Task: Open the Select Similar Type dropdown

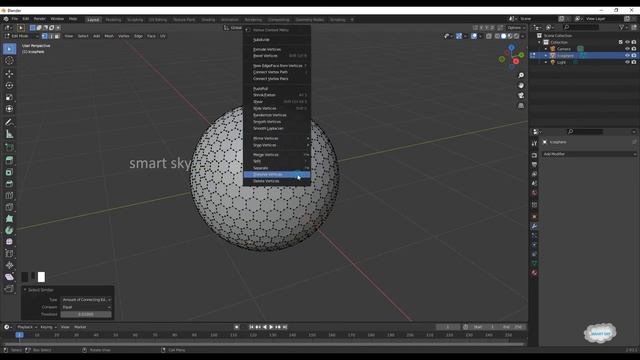Action: click(86, 300)
